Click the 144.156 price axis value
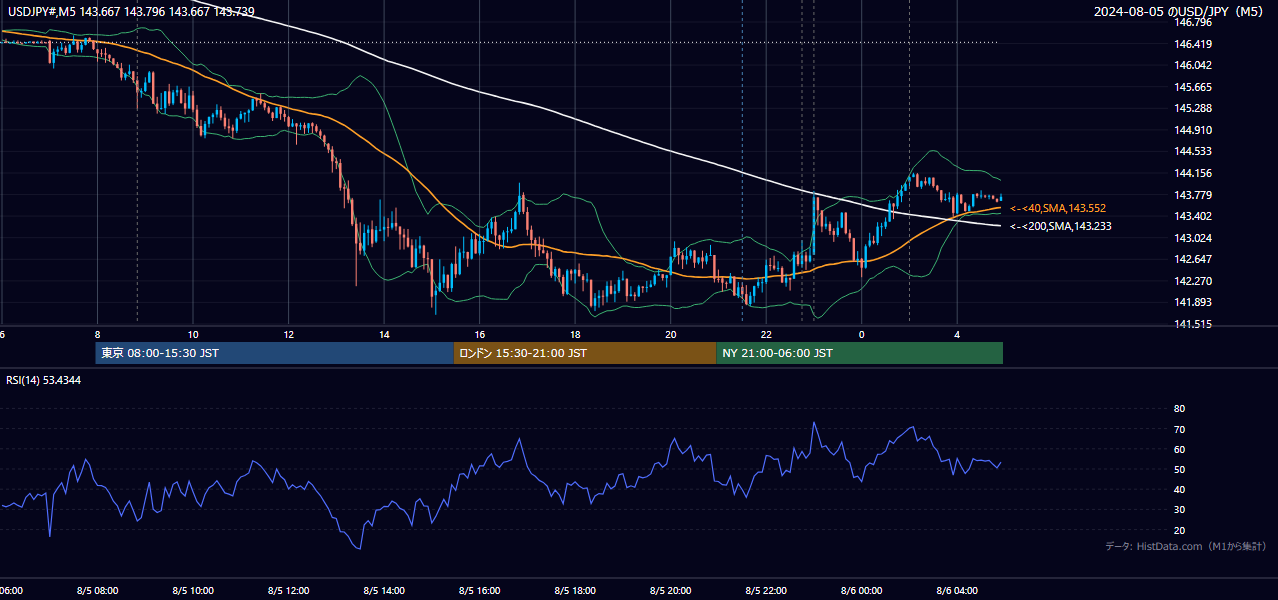The image size is (1278, 600). [x=1192, y=173]
